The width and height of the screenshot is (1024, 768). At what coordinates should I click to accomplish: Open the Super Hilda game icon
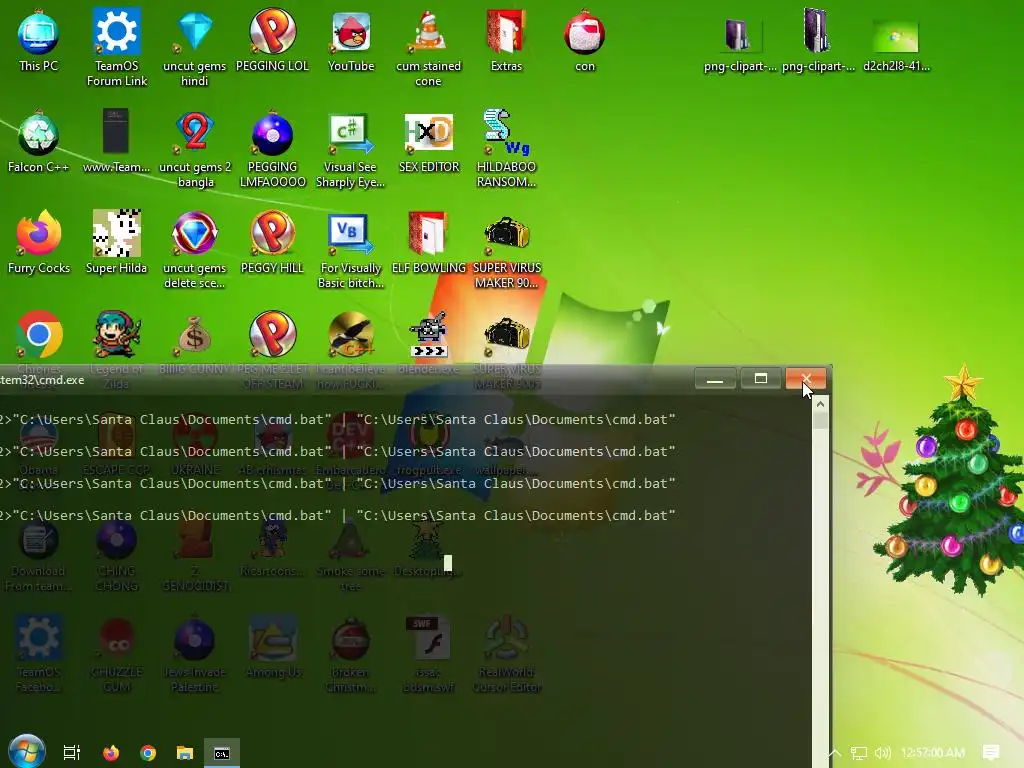click(116, 243)
